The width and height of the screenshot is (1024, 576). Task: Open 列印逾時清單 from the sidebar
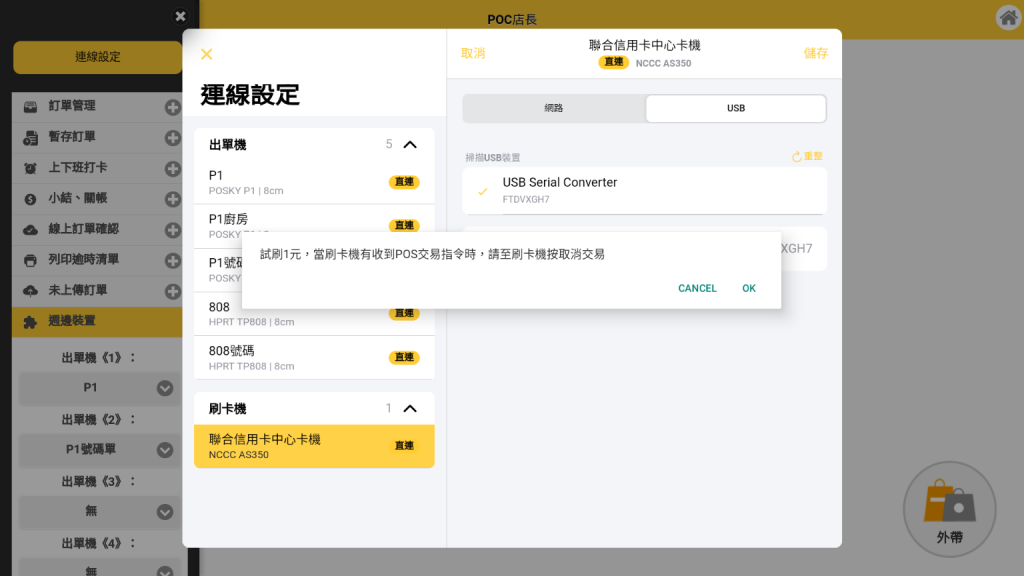(x=84, y=259)
